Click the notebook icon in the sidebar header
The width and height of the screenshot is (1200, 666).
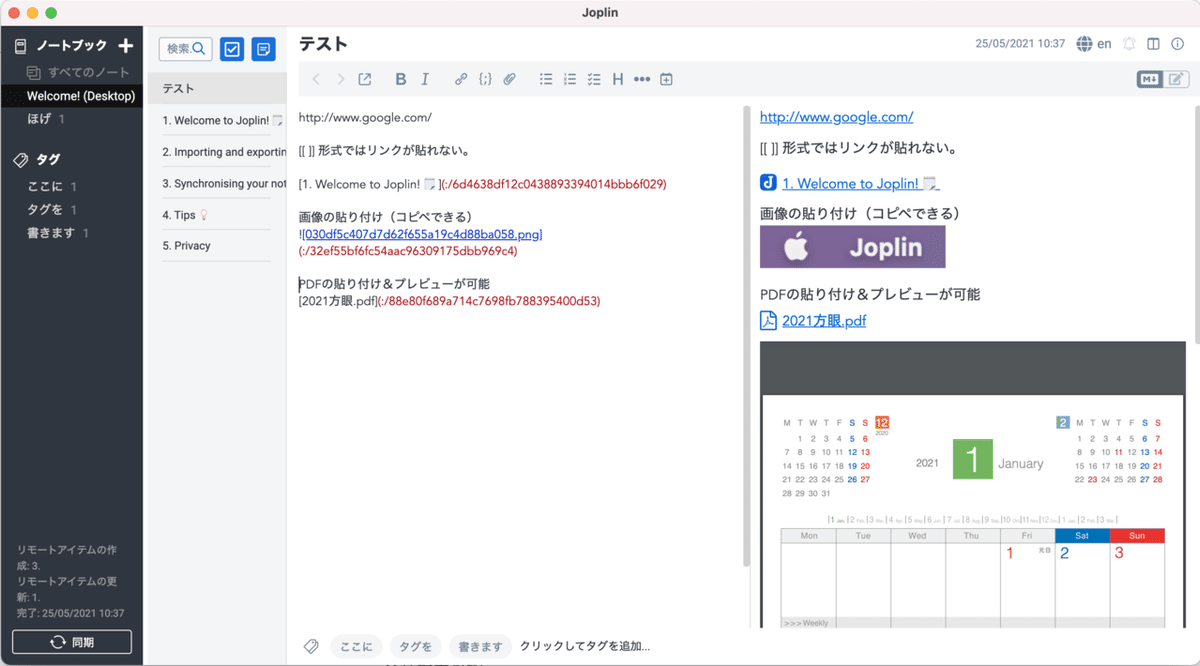(20, 45)
